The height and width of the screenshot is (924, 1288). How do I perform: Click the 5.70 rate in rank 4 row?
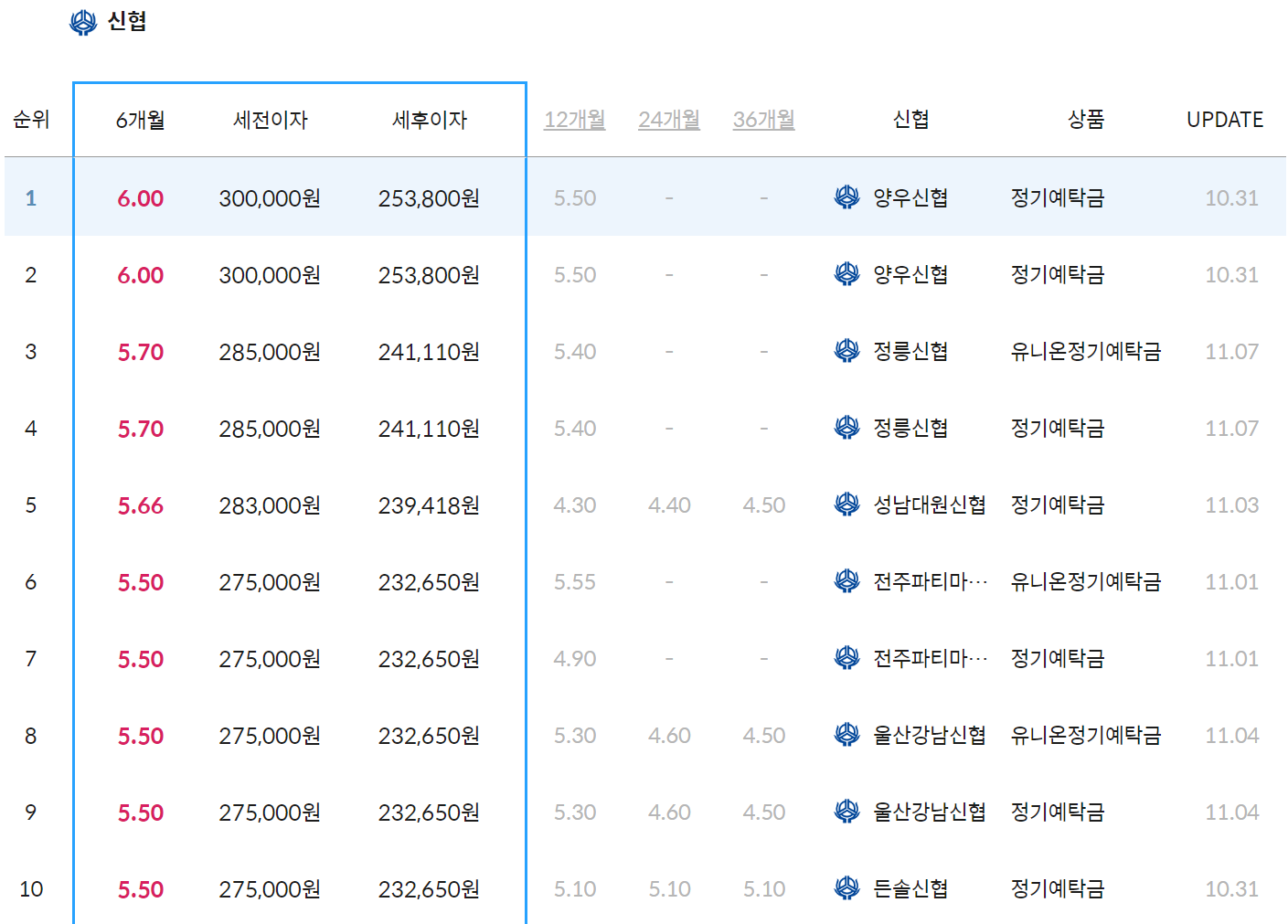(141, 429)
